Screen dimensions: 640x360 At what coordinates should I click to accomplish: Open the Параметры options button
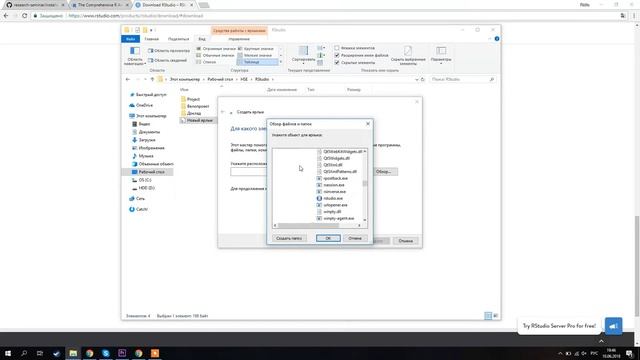(441, 56)
